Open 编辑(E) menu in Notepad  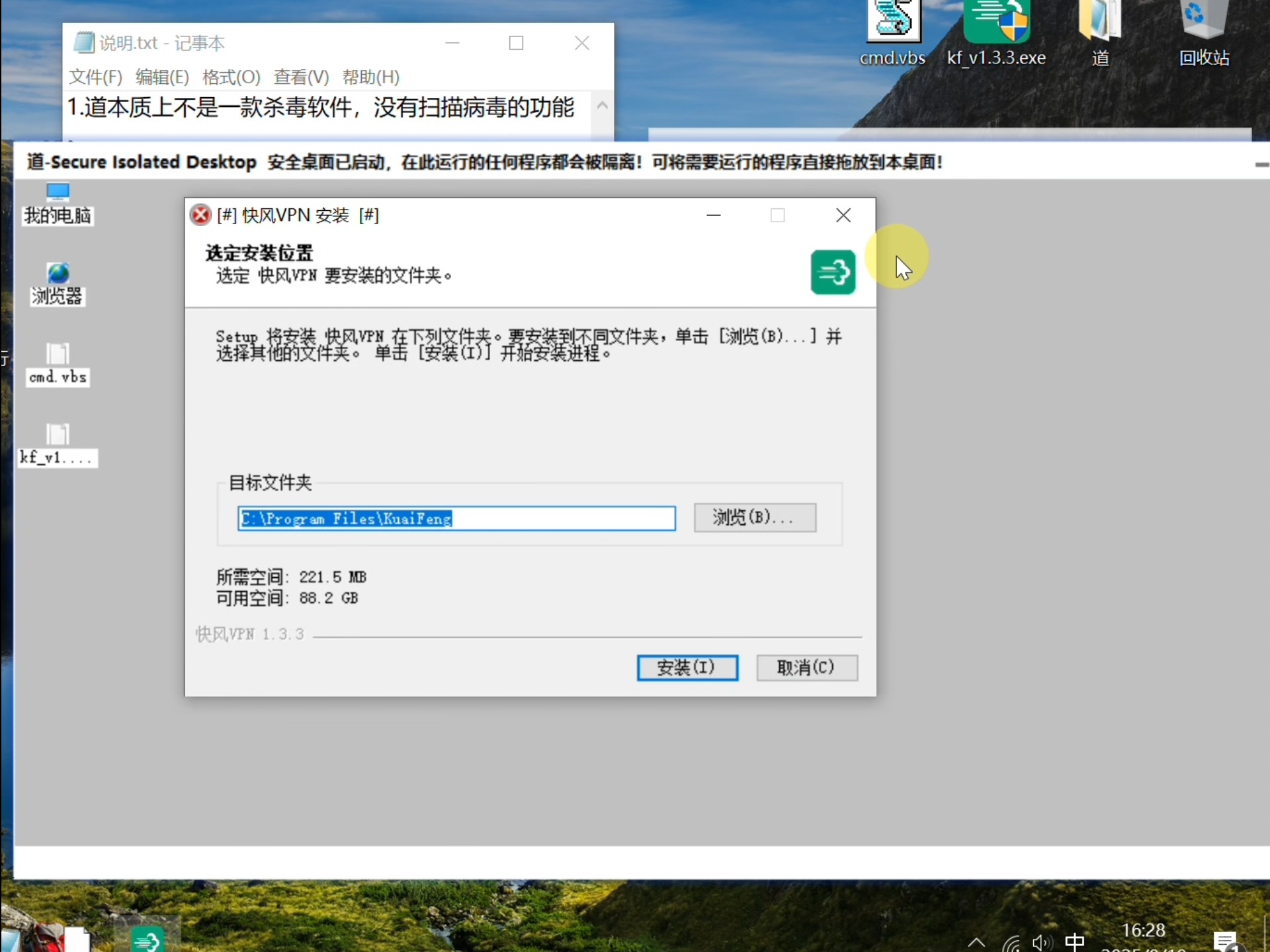(x=162, y=77)
